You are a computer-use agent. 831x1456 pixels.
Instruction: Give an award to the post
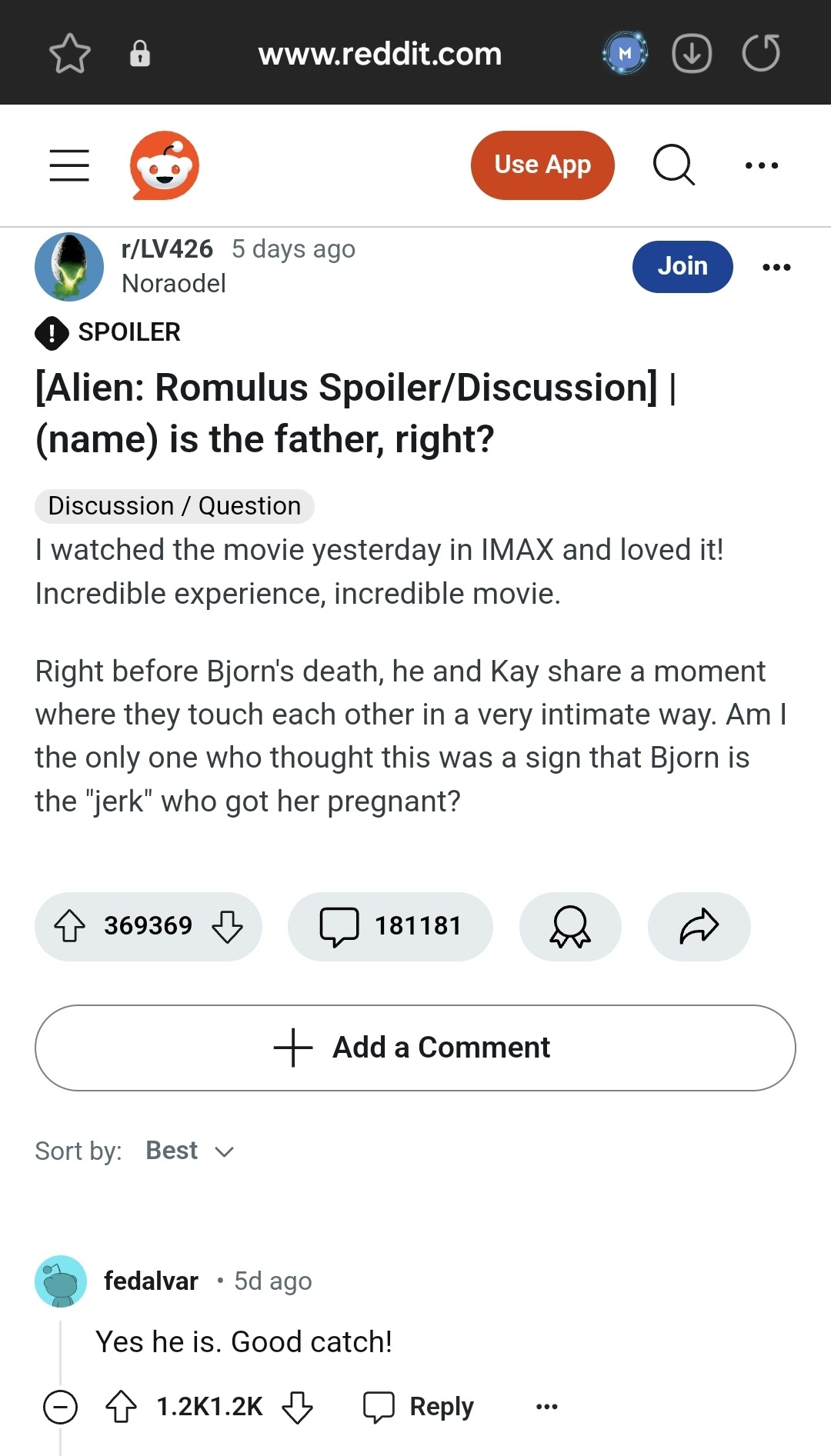coord(570,926)
